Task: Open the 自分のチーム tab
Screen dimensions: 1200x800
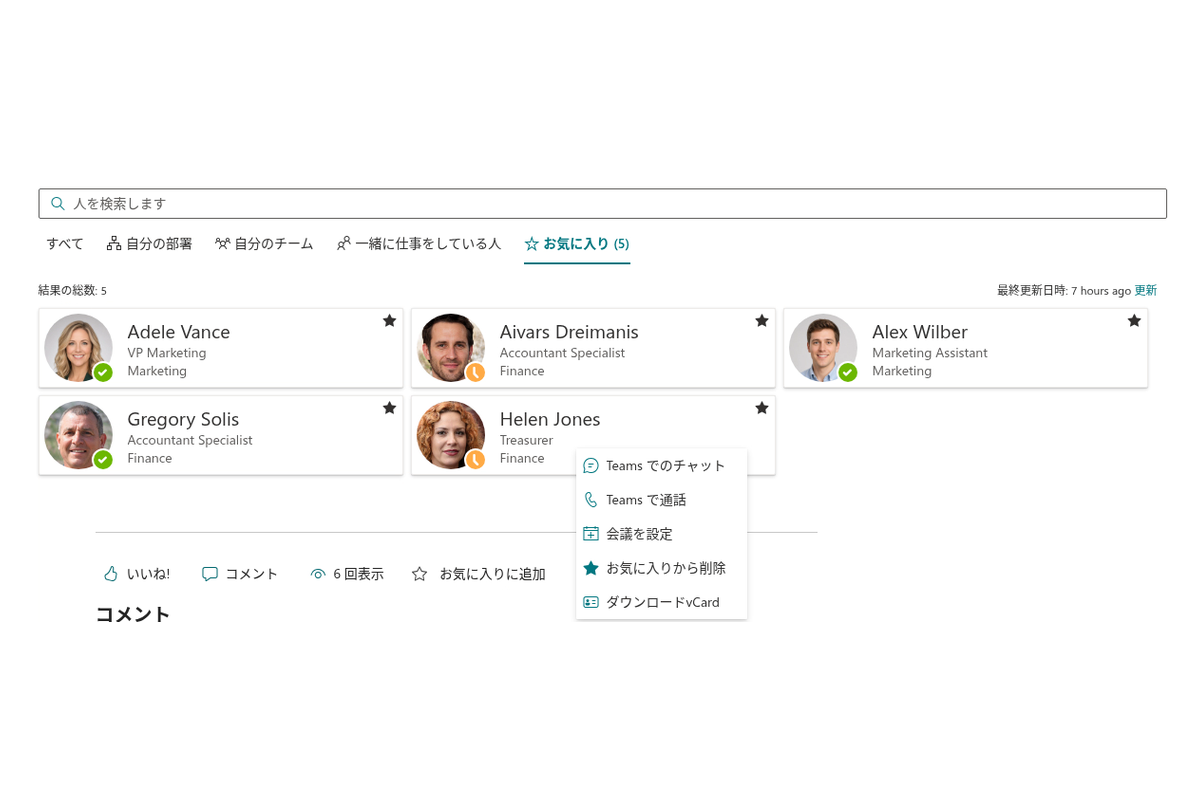Action: tap(264, 243)
